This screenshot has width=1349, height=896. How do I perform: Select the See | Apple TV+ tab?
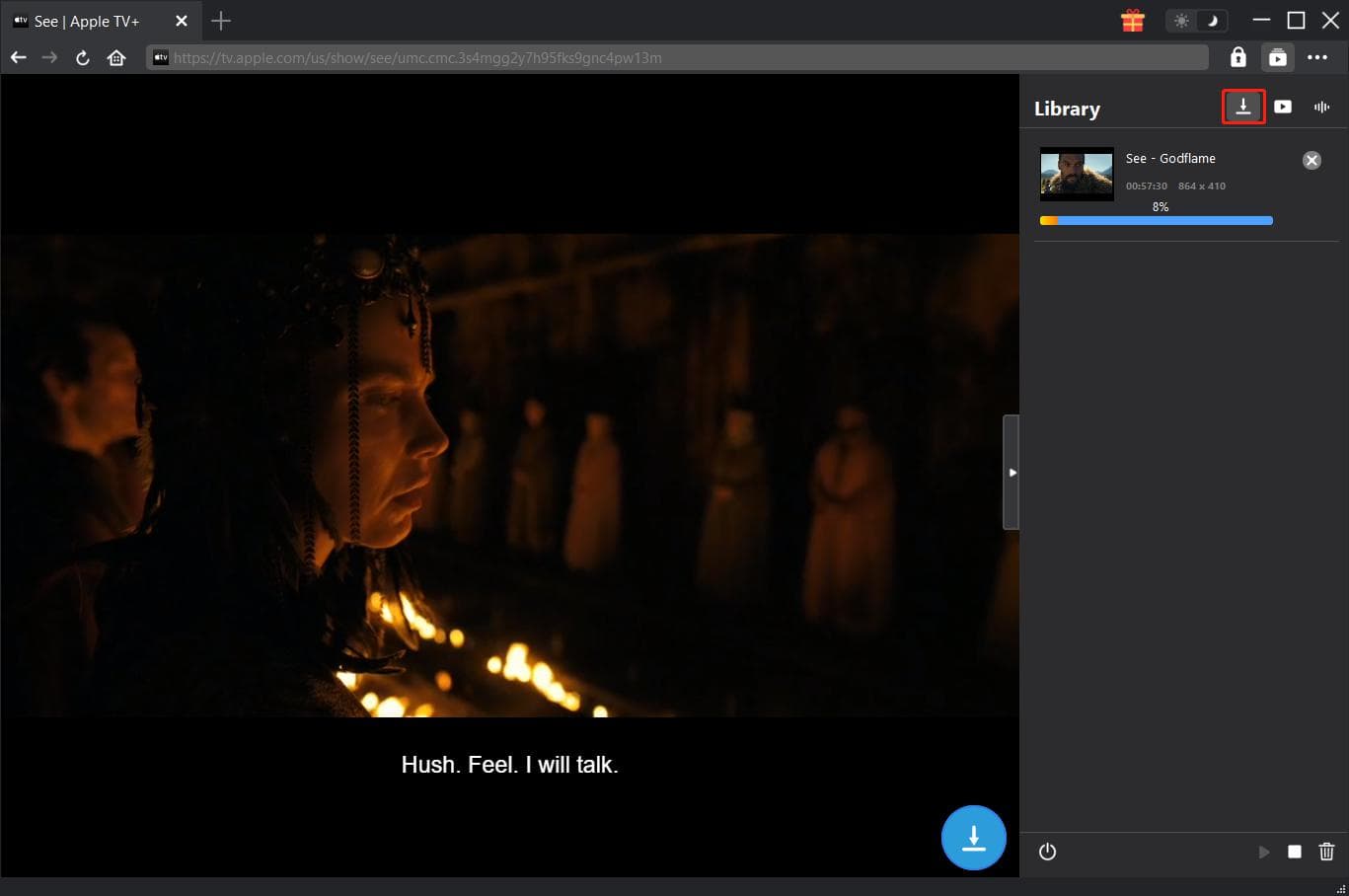pyautogui.click(x=89, y=20)
